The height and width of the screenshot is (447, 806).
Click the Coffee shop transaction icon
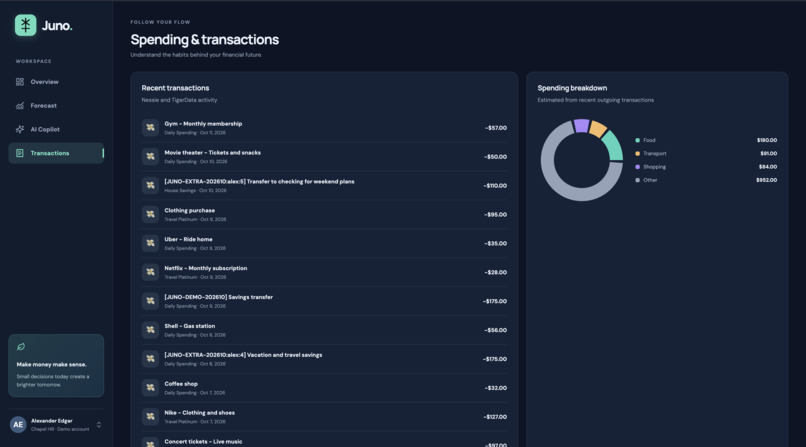click(150, 387)
